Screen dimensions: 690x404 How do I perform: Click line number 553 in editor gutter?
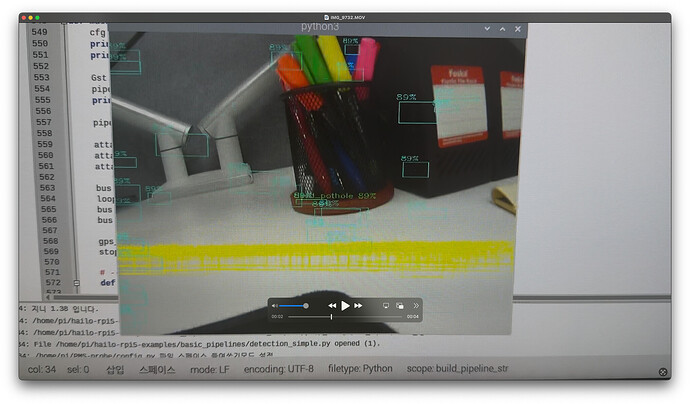pyautogui.click(x=41, y=77)
